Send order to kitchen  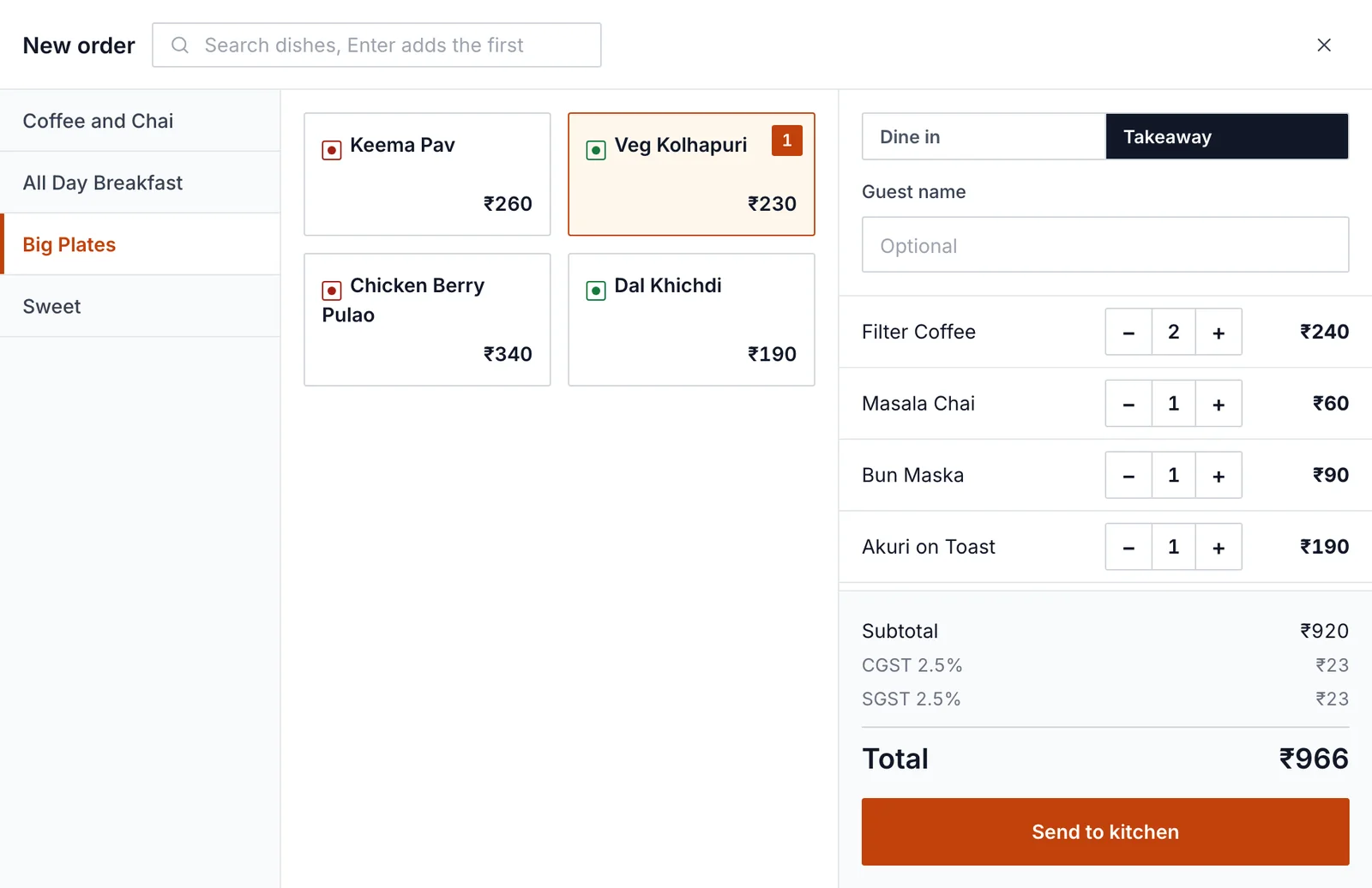coord(1105,831)
